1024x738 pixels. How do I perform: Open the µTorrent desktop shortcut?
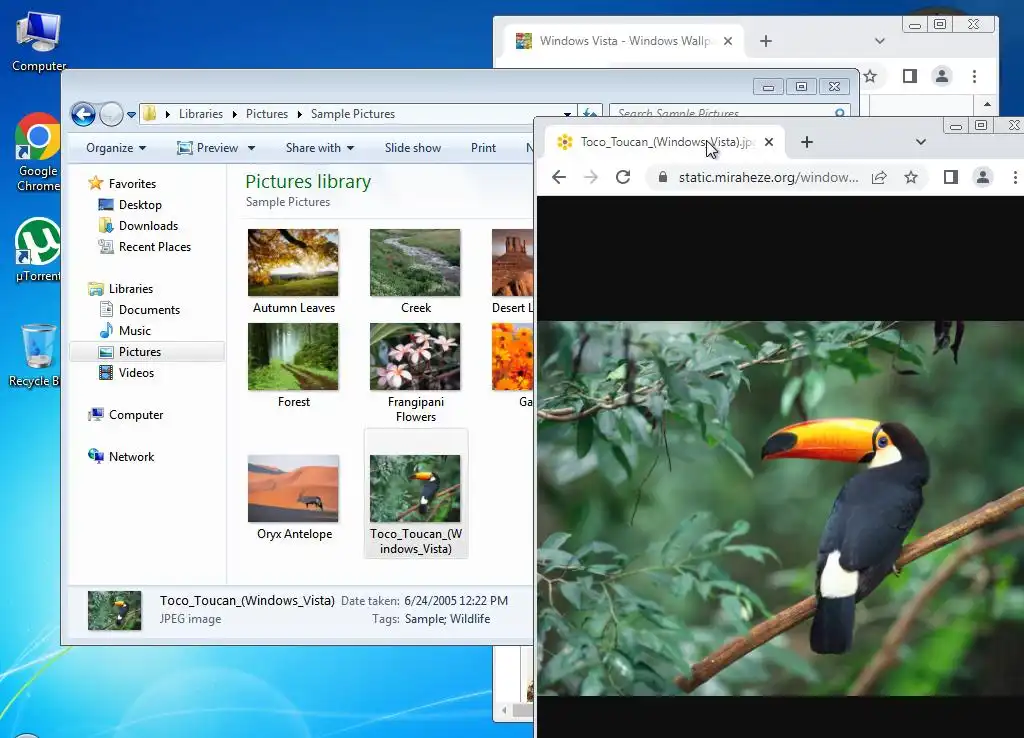(38, 250)
